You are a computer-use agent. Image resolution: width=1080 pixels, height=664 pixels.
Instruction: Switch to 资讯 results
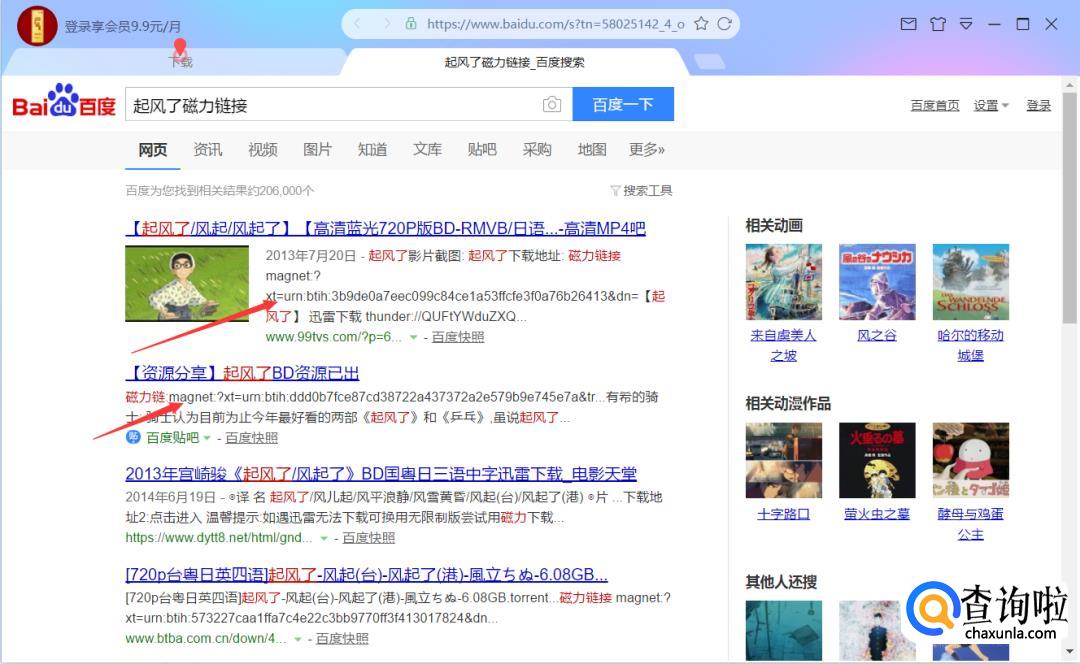pos(207,149)
